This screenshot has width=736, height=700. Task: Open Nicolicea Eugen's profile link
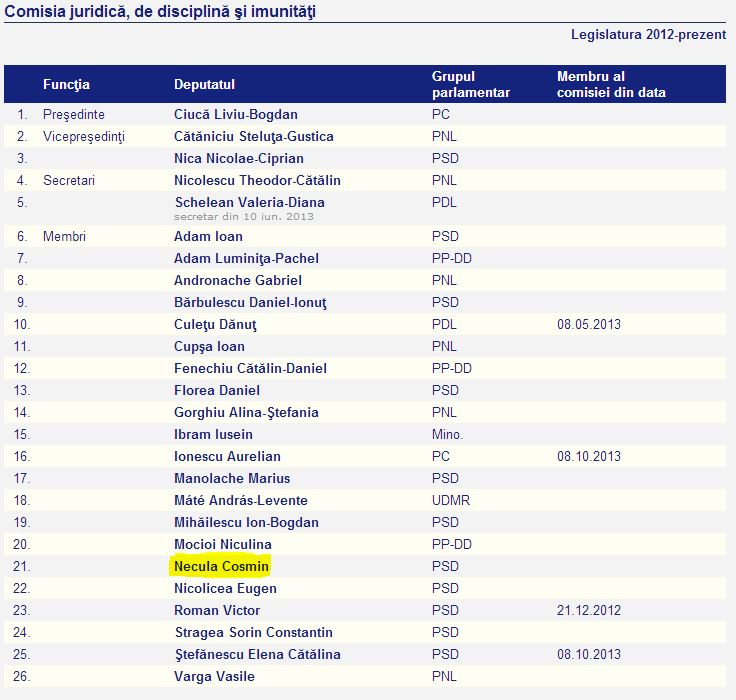point(225,588)
